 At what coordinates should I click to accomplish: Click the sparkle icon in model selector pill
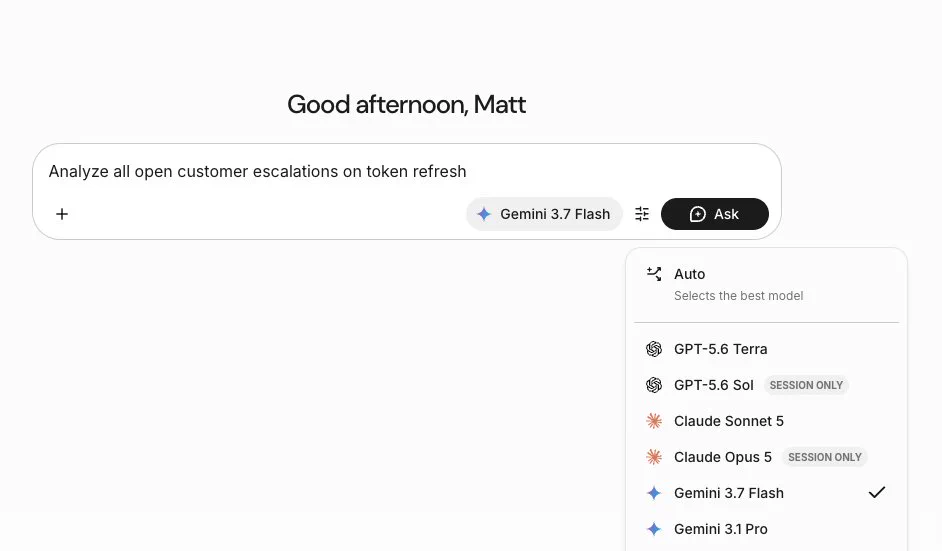point(484,214)
